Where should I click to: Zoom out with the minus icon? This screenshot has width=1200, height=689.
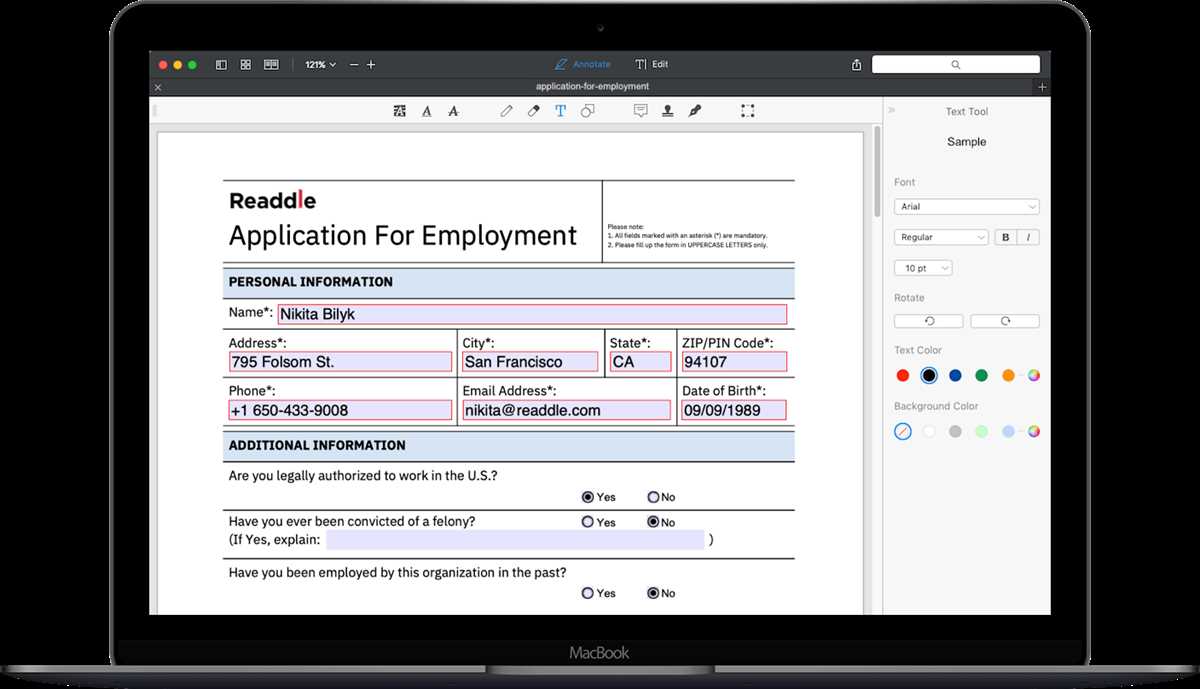click(354, 64)
